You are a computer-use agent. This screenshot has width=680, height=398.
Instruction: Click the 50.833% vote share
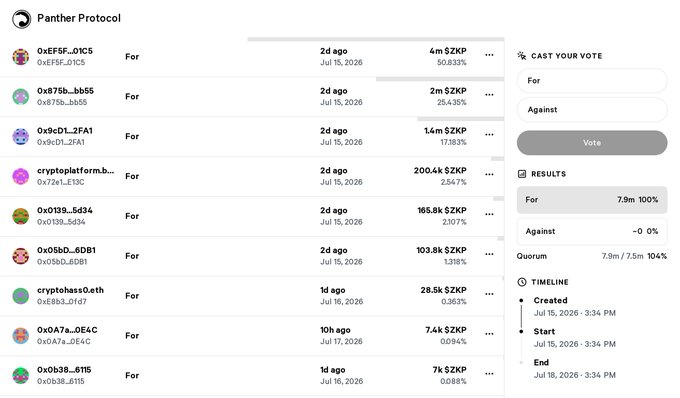point(452,62)
